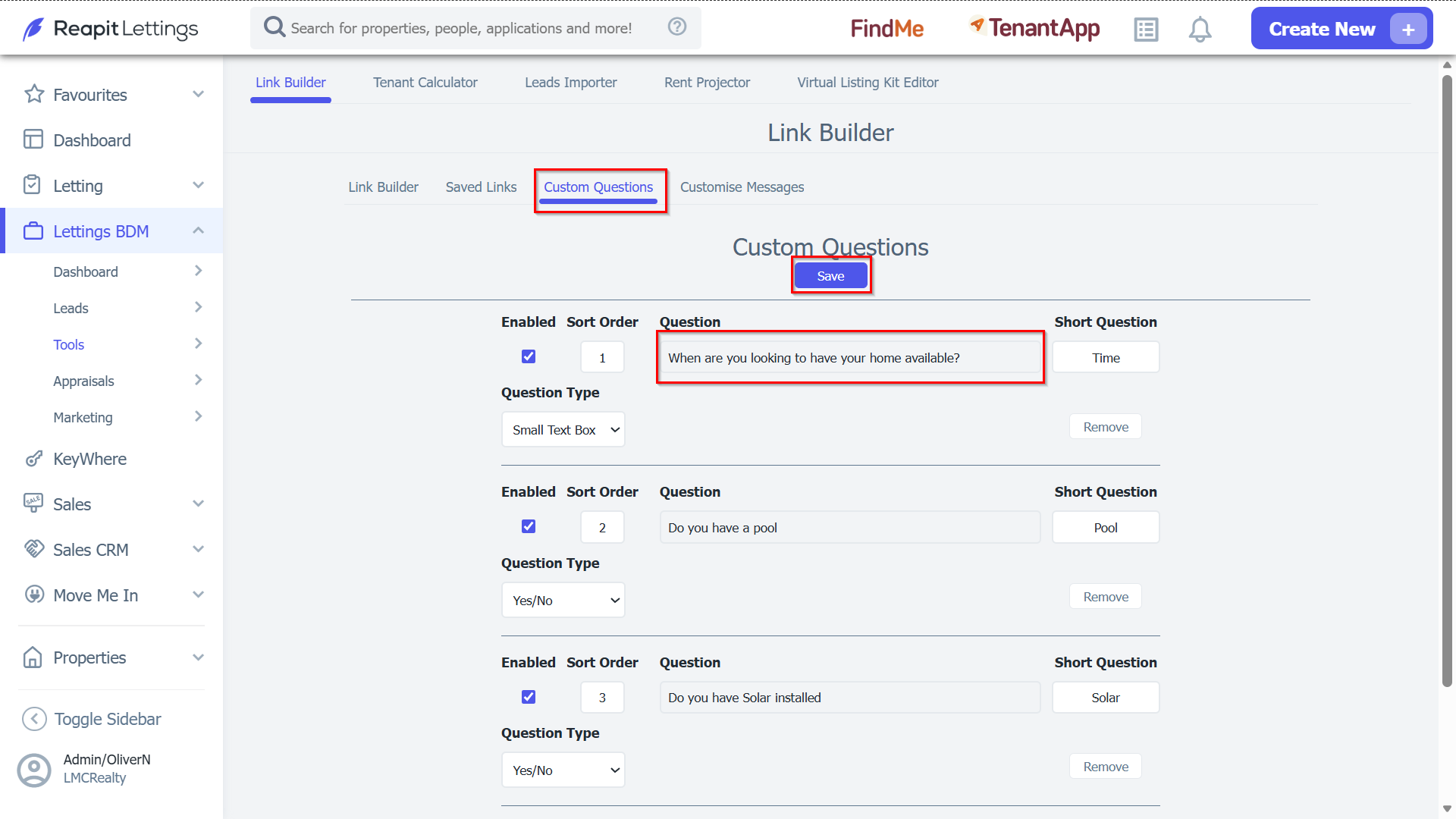Expand the Favourites chevron
The image size is (1456, 819).
pos(198,94)
